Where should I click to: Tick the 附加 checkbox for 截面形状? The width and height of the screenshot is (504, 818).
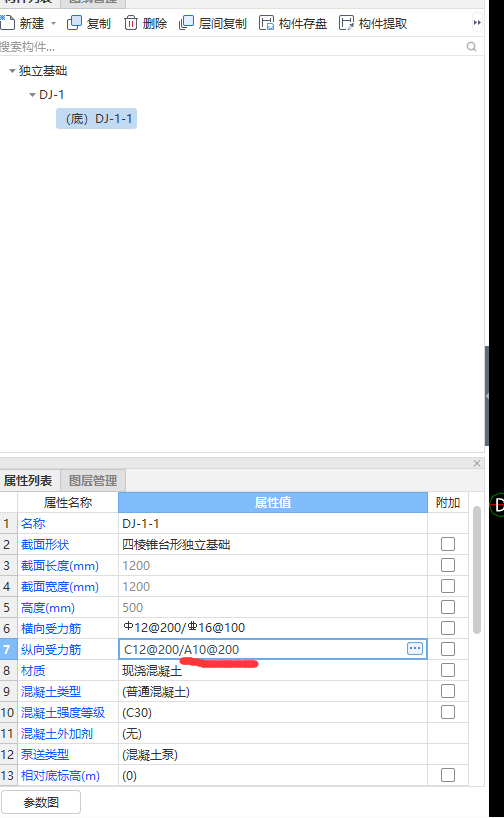448,544
